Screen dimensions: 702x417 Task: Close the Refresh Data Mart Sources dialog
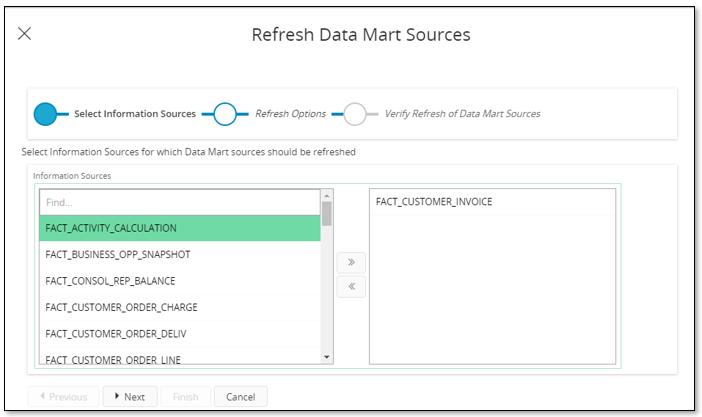[25, 34]
